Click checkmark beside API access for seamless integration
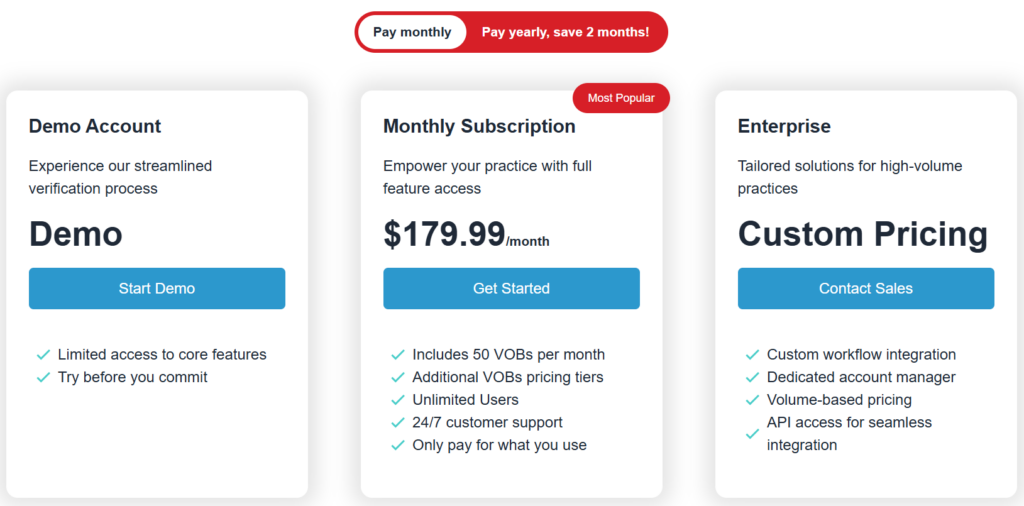Viewport: 1024px width, 506px height. click(x=752, y=434)
